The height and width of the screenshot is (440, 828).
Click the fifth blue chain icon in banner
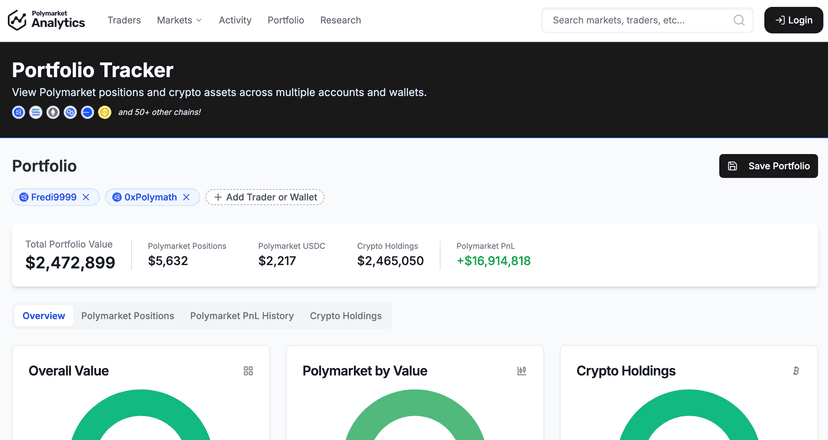[88, 113]
